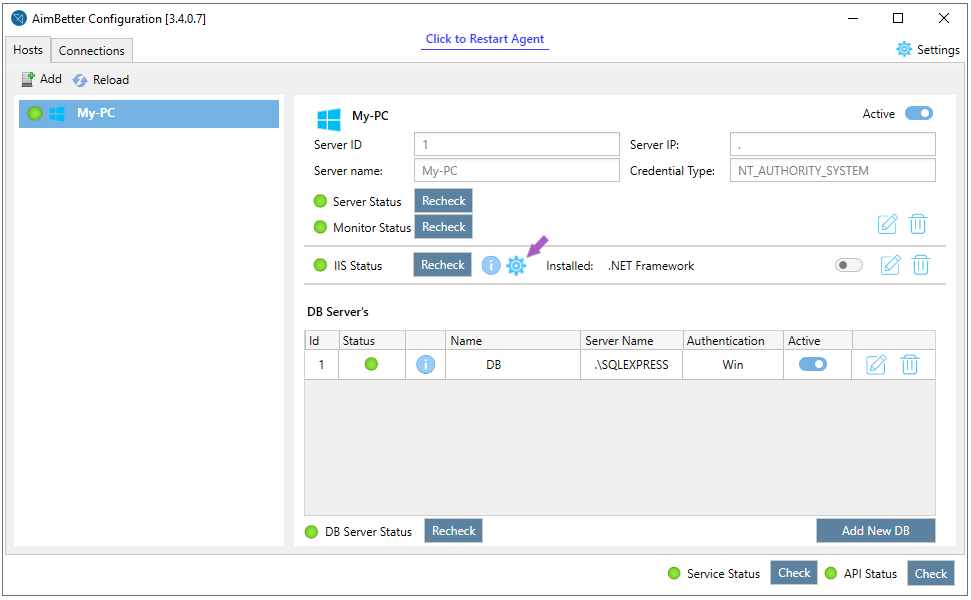Check the API Status

(931, 573)
